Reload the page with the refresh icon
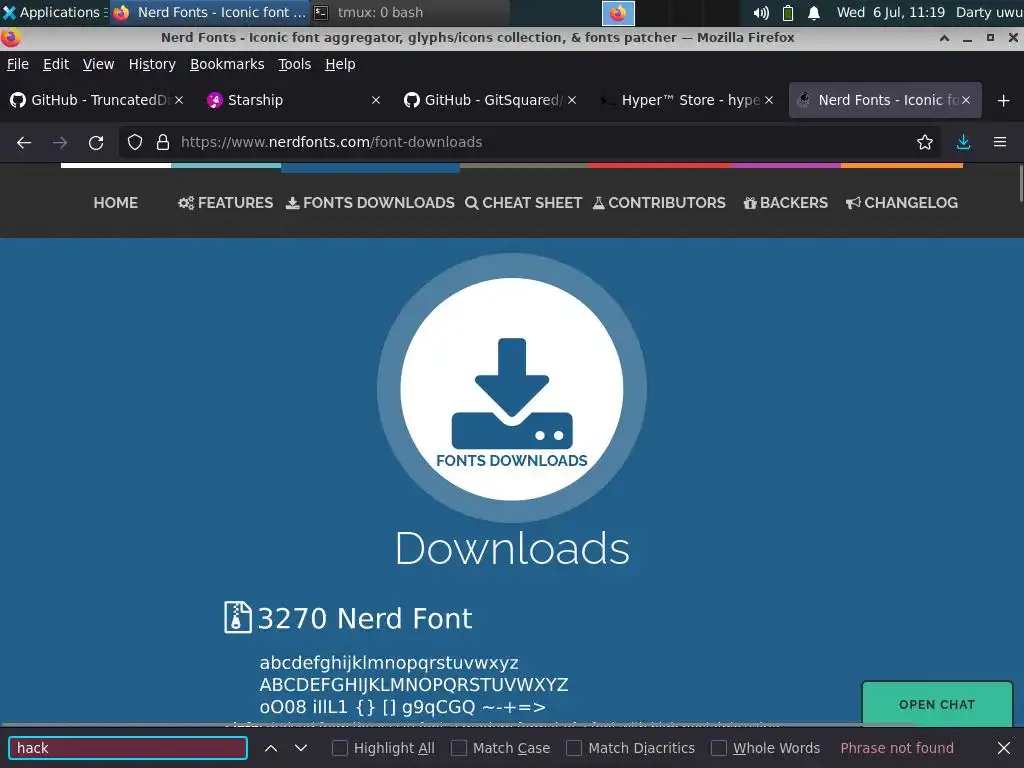 [x=96, y=142]
